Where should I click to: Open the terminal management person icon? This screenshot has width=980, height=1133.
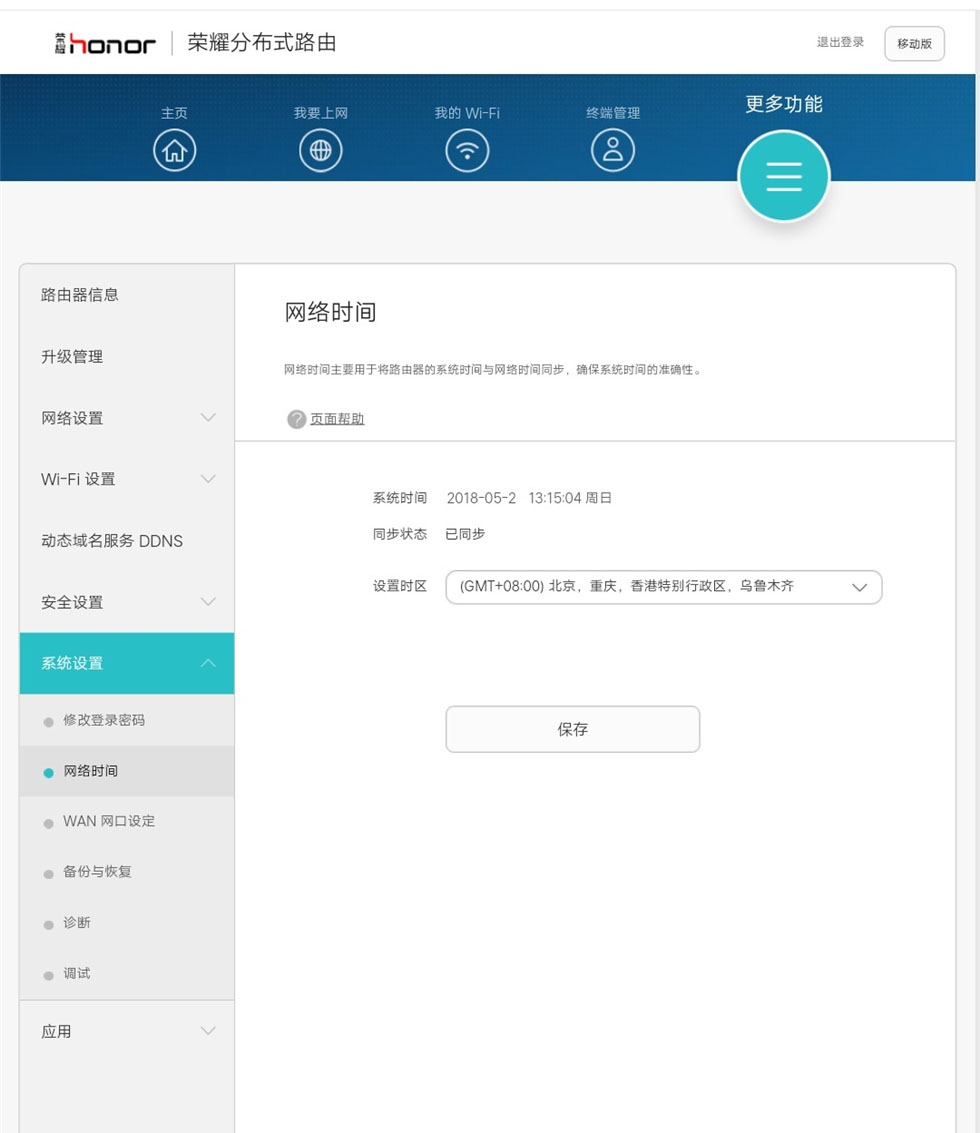[613, 151]
